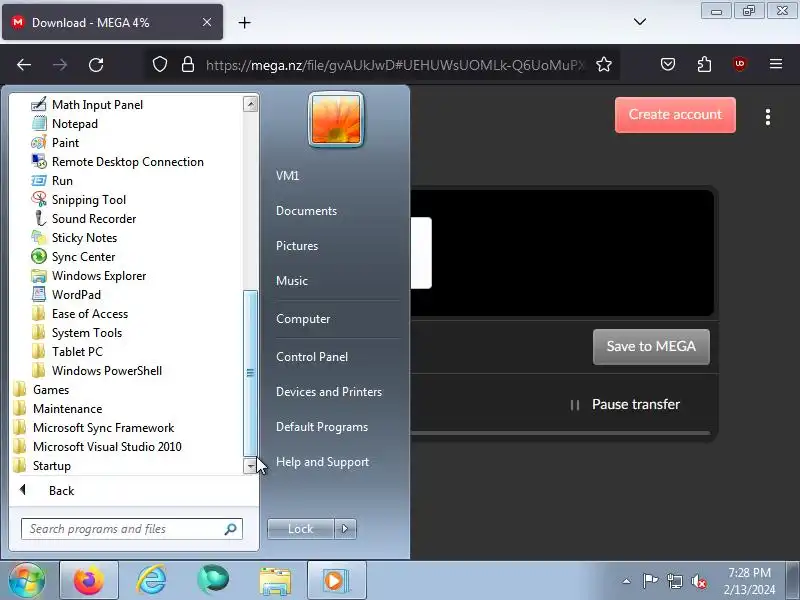
Task: Expand the System Tools folder
Action: 87,333
